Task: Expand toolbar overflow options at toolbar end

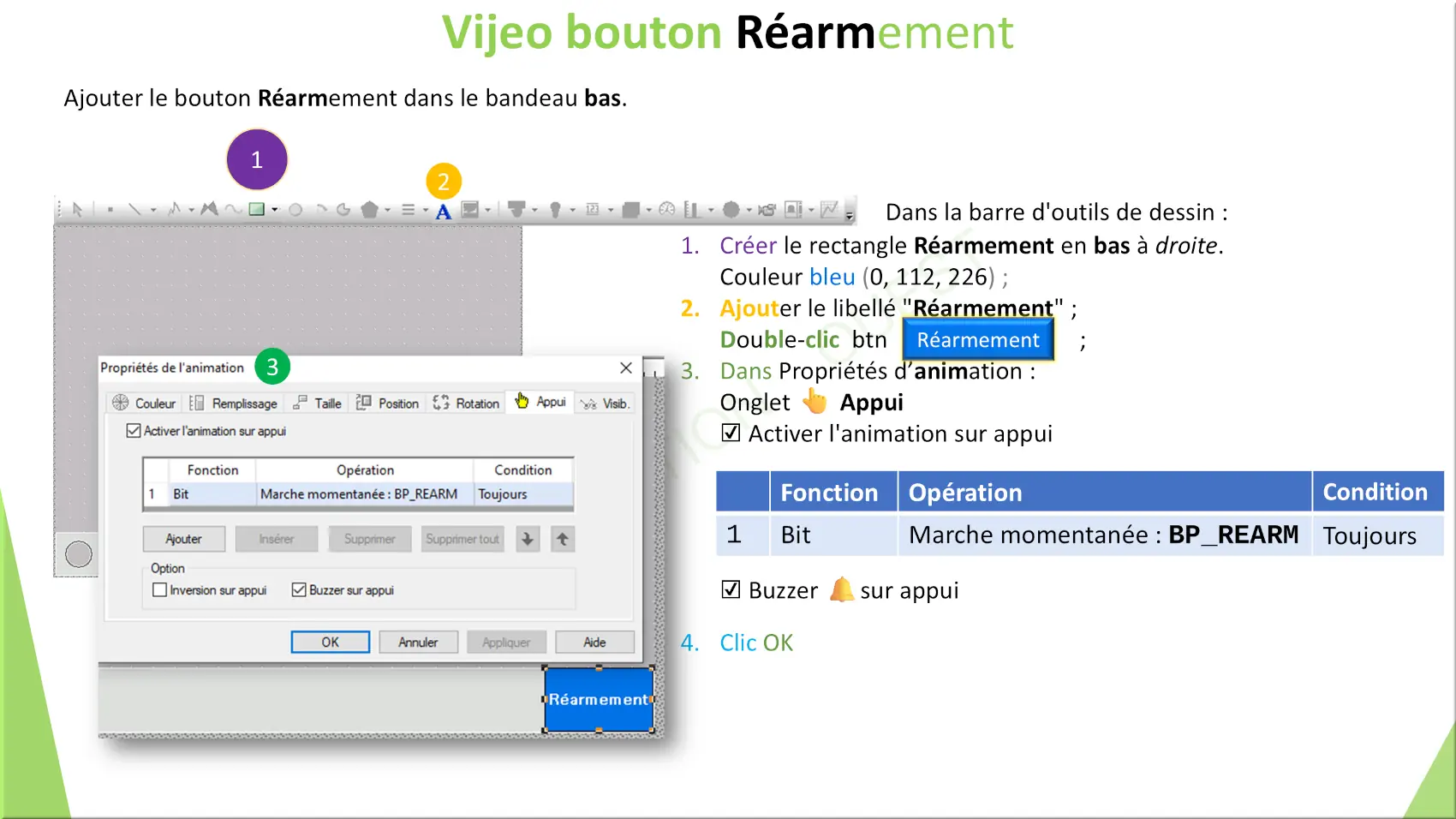Action: [x=850, y=215]
